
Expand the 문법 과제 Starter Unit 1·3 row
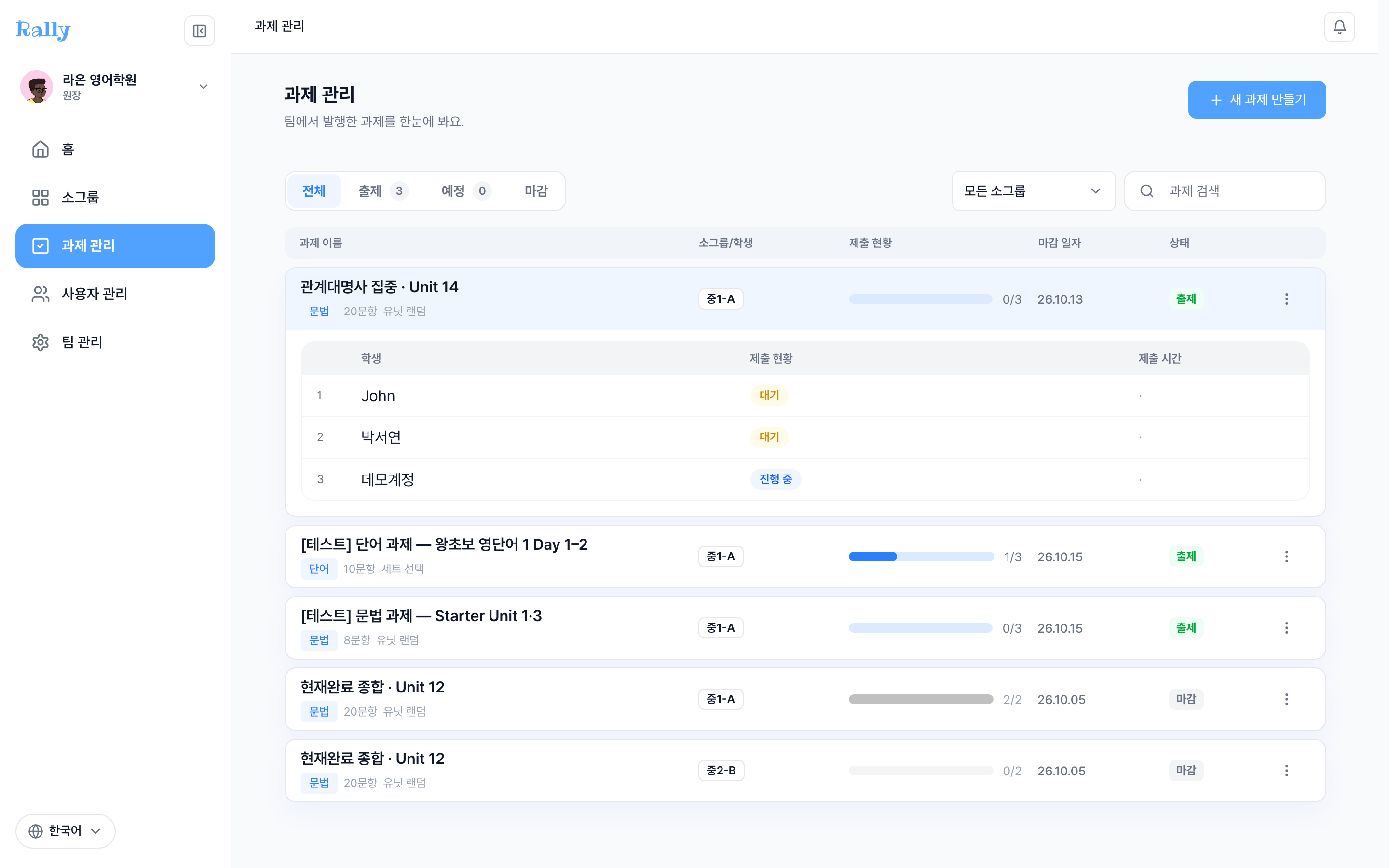(804, 628)
